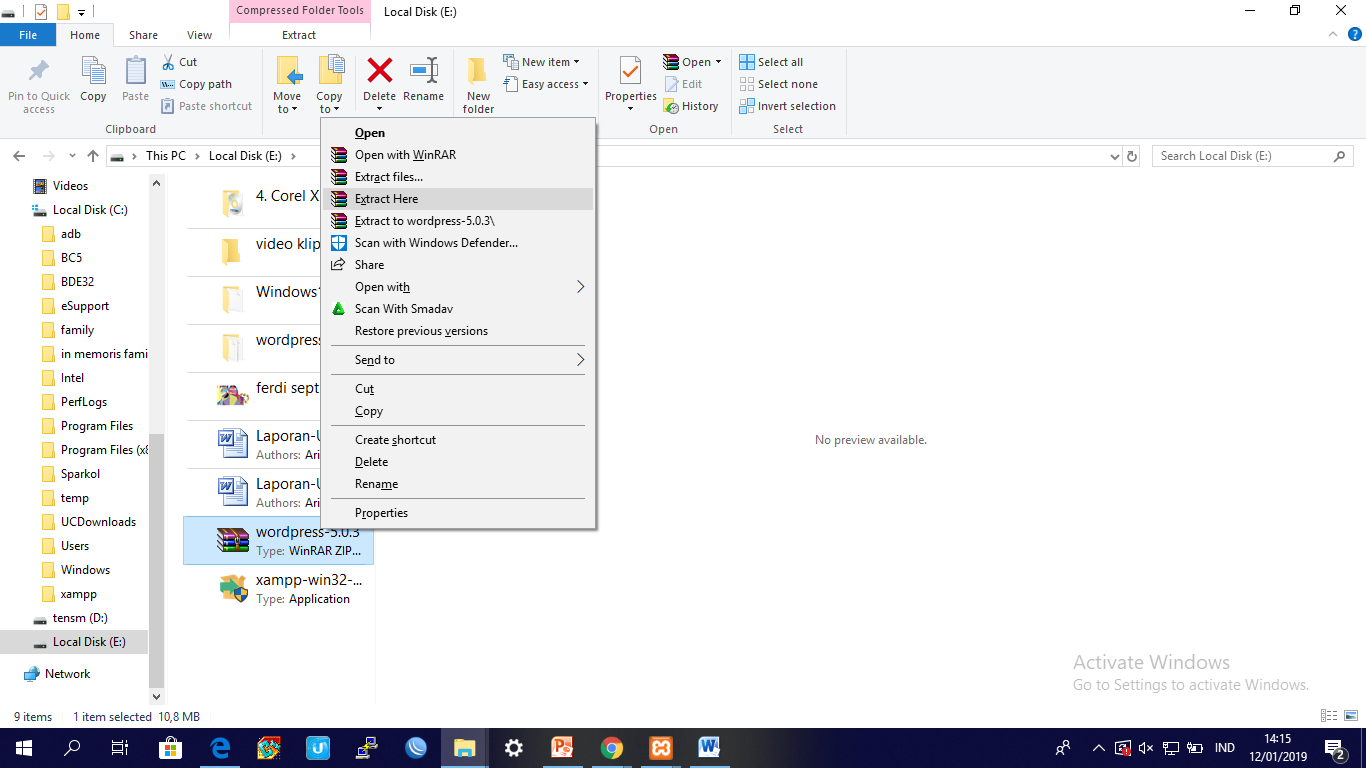Open XAMPP from the taskbar
This screenshot has width=1366, height=768.
[661, 748]
